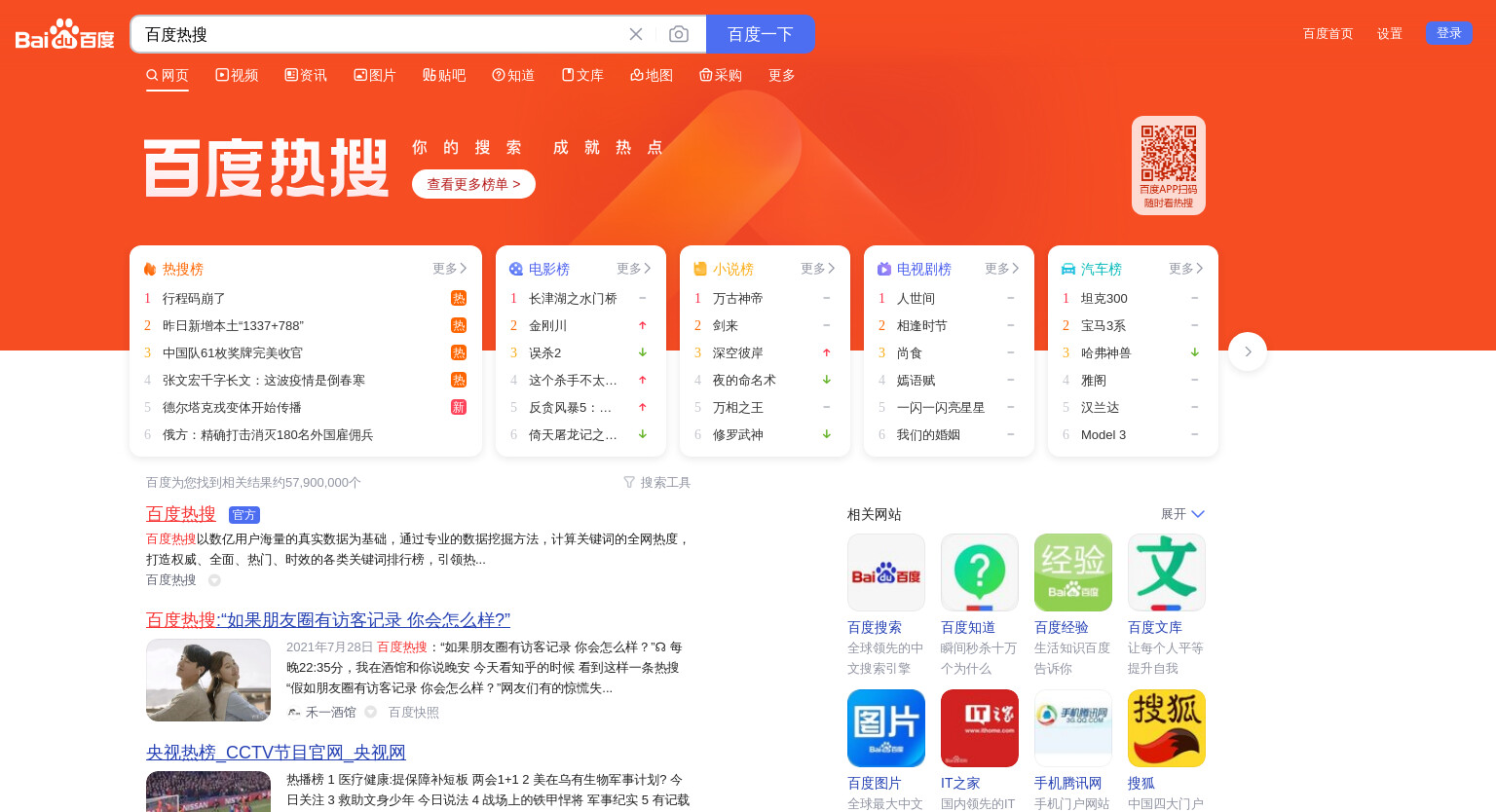Switch to the 视频 tab
Image resolution: width=1496 pixels, height=812 pixels.
[x=237, y=75]
